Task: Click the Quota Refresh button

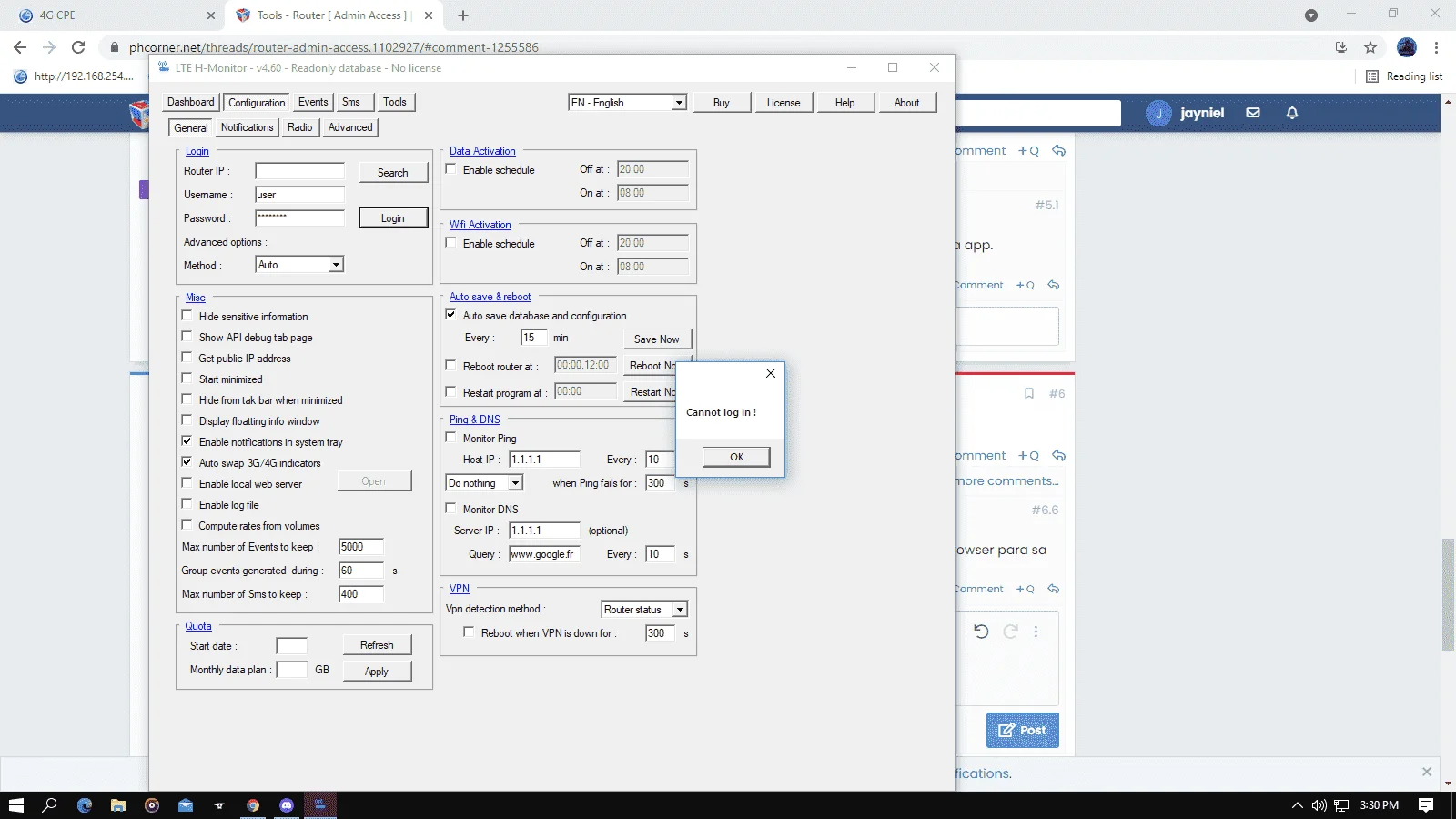Action: point(377,645)
